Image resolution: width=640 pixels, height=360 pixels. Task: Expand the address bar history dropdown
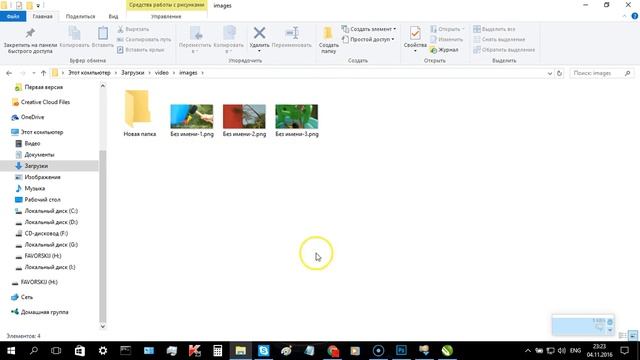pos(550,73)
